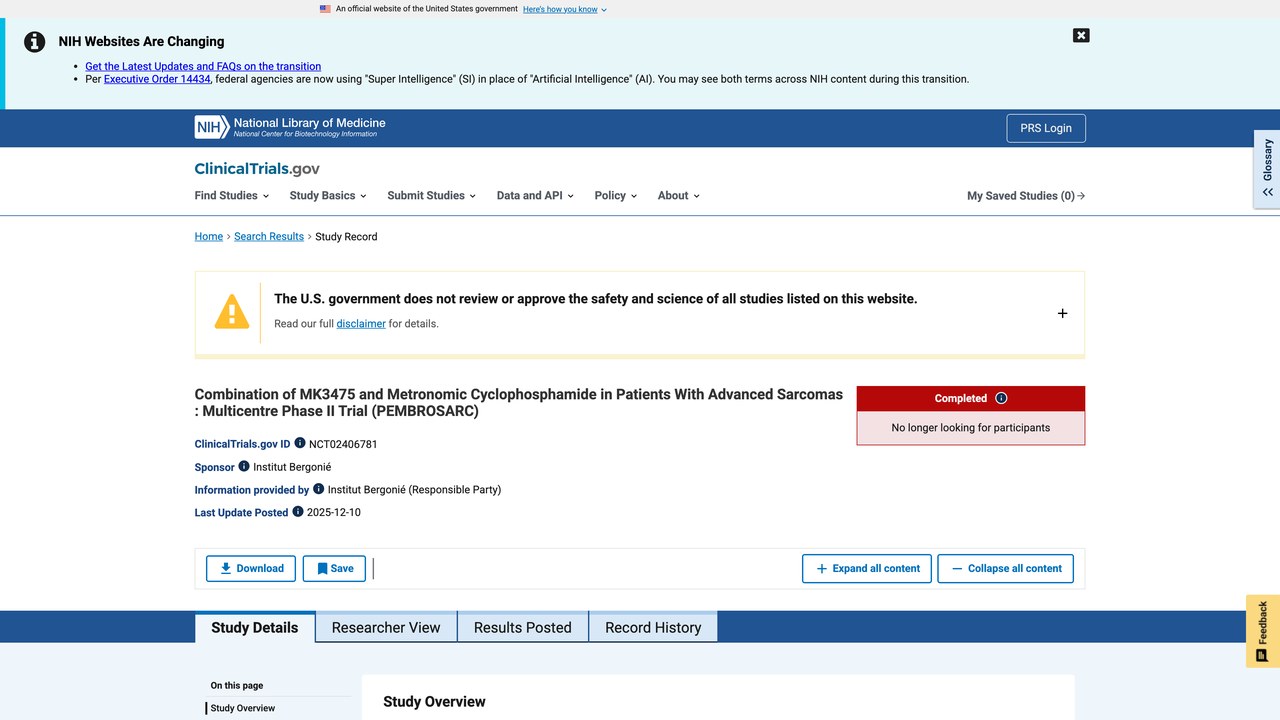Expand the government disclaimer with plus icon

pos(1062,313)
